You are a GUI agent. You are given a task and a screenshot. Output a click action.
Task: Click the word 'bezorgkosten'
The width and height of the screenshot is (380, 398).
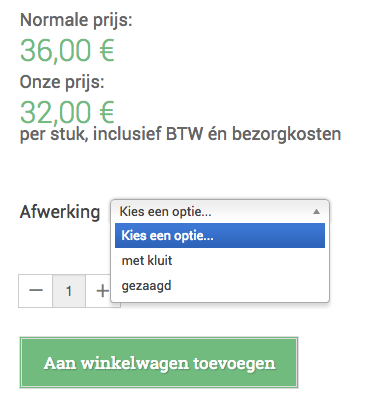286,134
